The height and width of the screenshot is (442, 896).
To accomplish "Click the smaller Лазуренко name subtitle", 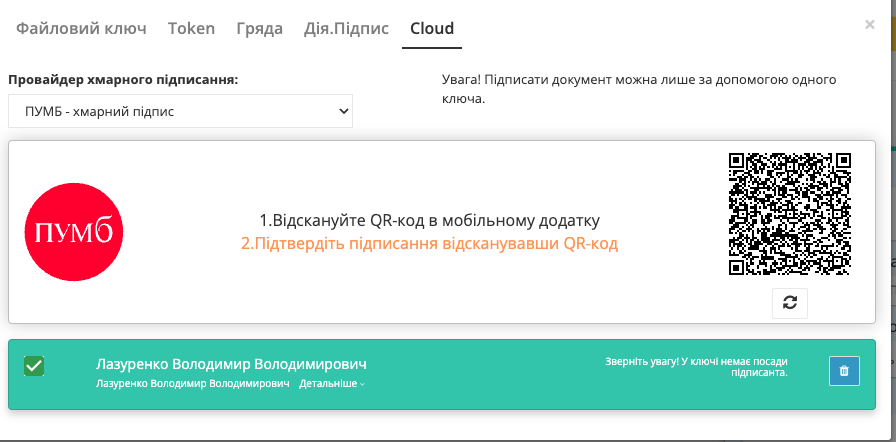I will tap(193, 384).
